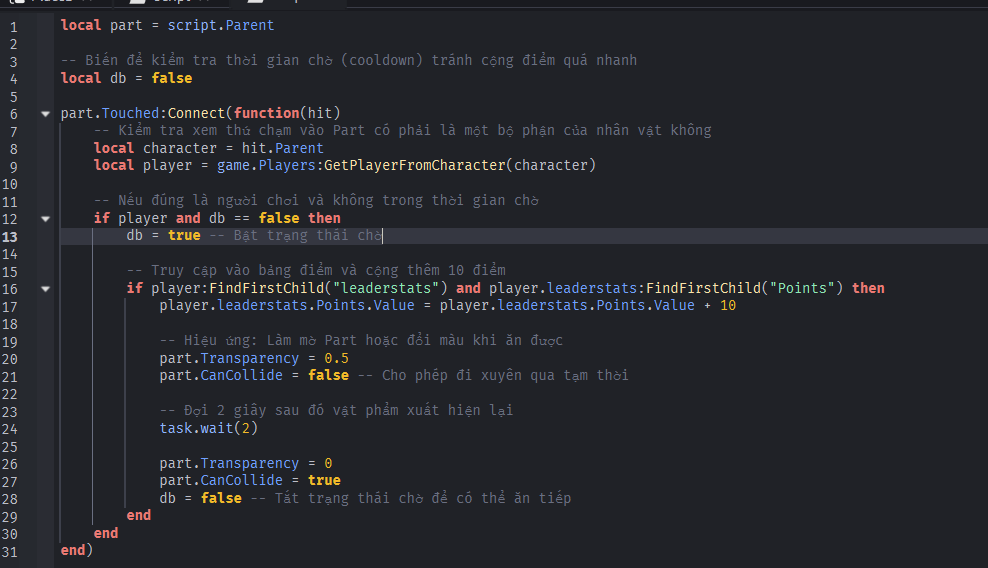Image resolution: width=988 pixels, height=568 pixels.
Task: Click 'part.CanCollide = true' on line 27
Action: click(249, 480)
